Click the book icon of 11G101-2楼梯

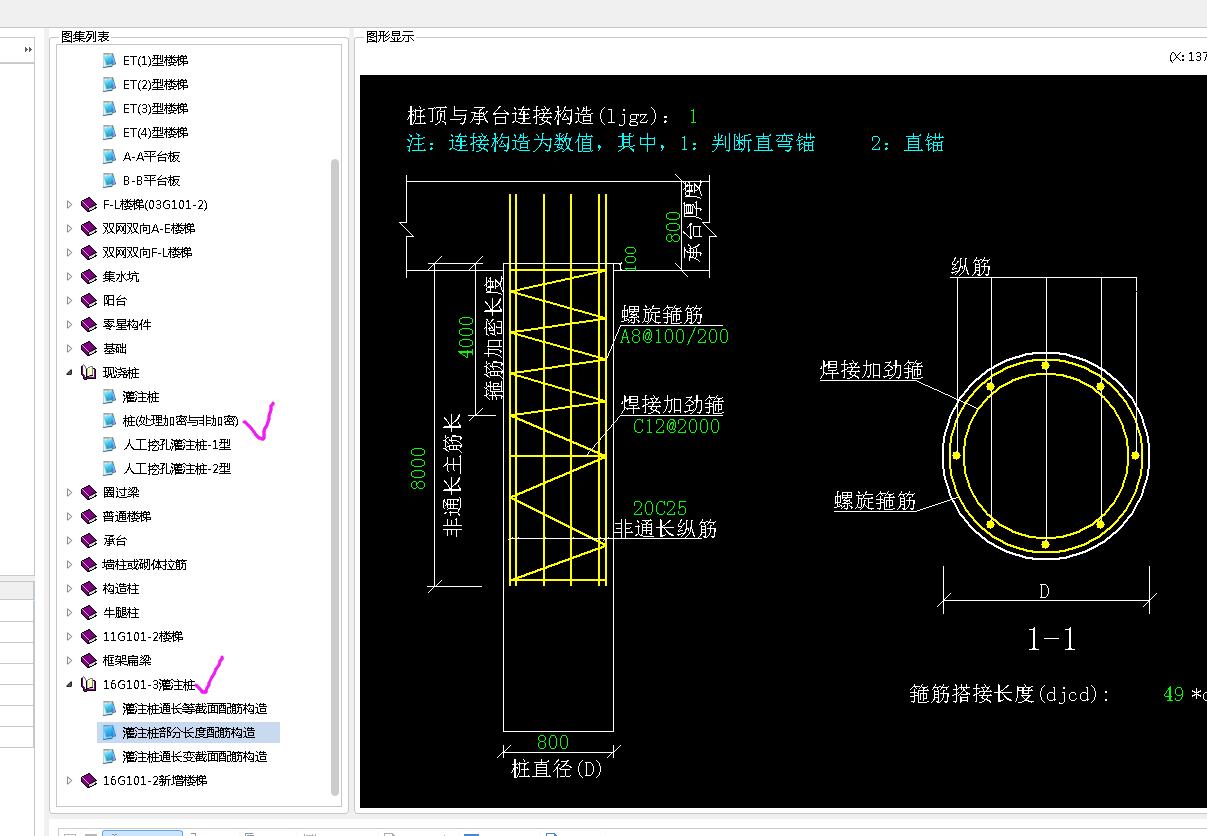point(89,636)
